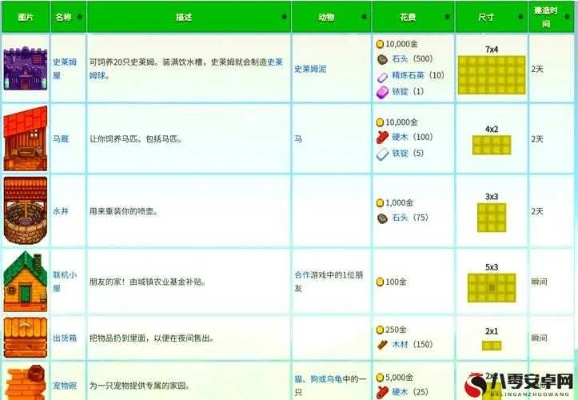Follow the 石头 link with quantity 500
This screenshot has height=400, width=578.
(400, 59)
